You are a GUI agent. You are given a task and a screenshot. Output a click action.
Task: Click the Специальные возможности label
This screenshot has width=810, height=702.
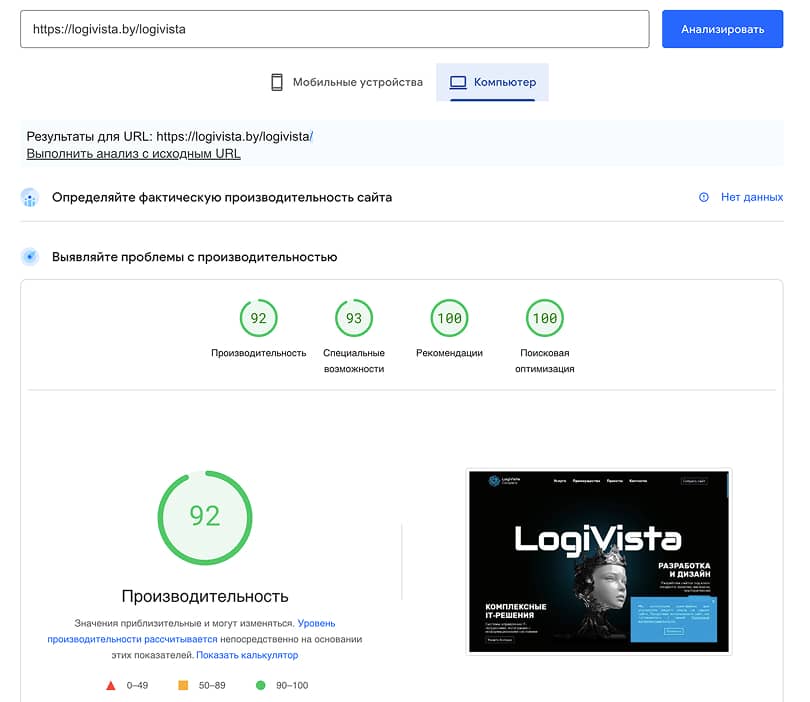tap(354, 361)
